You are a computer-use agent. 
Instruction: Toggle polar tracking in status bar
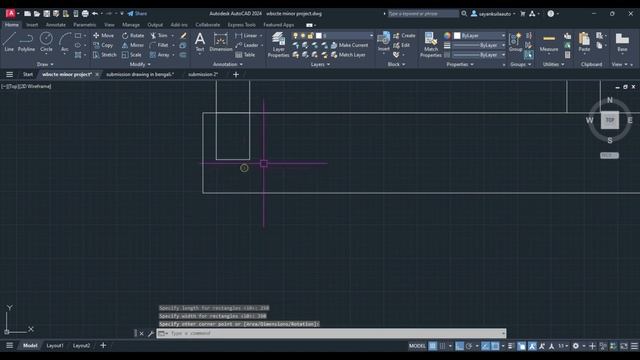(469, 346)
